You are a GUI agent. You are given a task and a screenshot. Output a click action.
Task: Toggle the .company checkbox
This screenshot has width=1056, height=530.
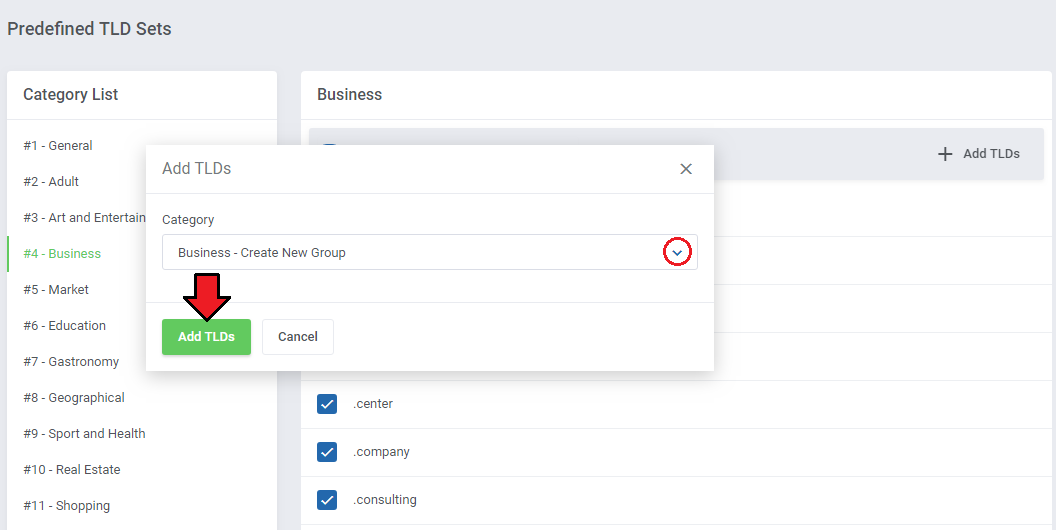tap(327, 452)
